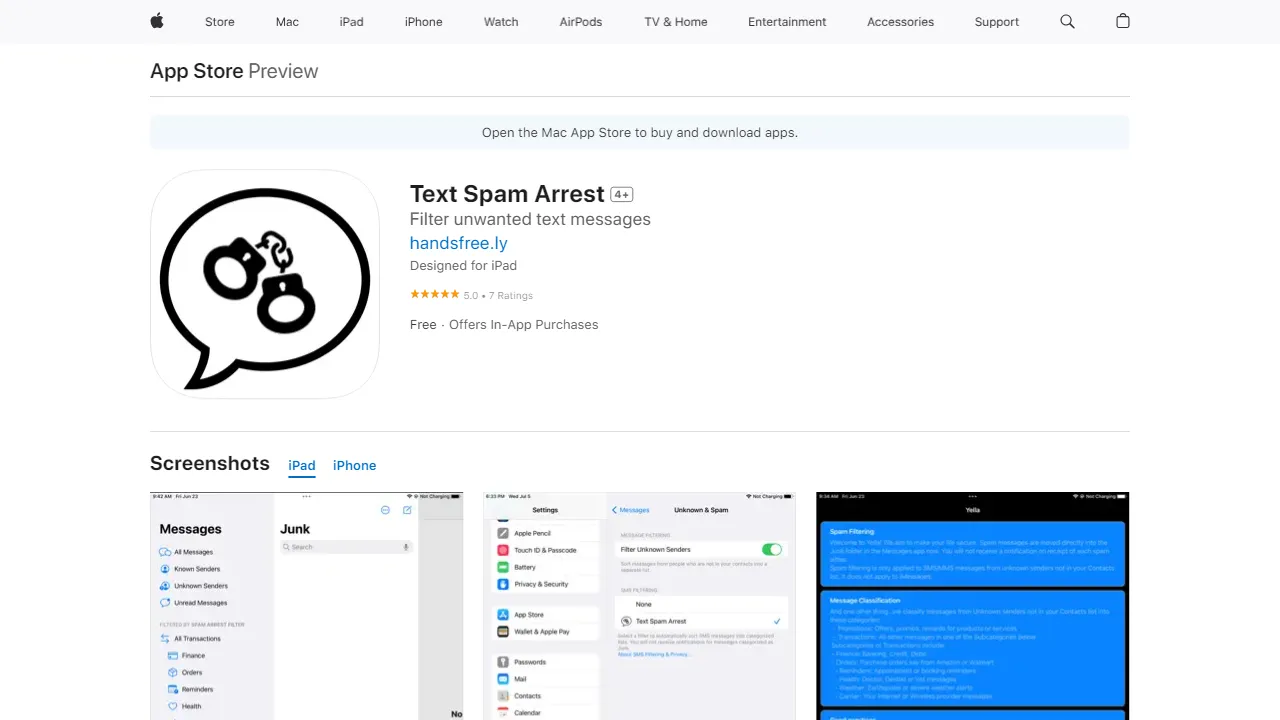Click the Text Spam Arrest title

(507, 194)
